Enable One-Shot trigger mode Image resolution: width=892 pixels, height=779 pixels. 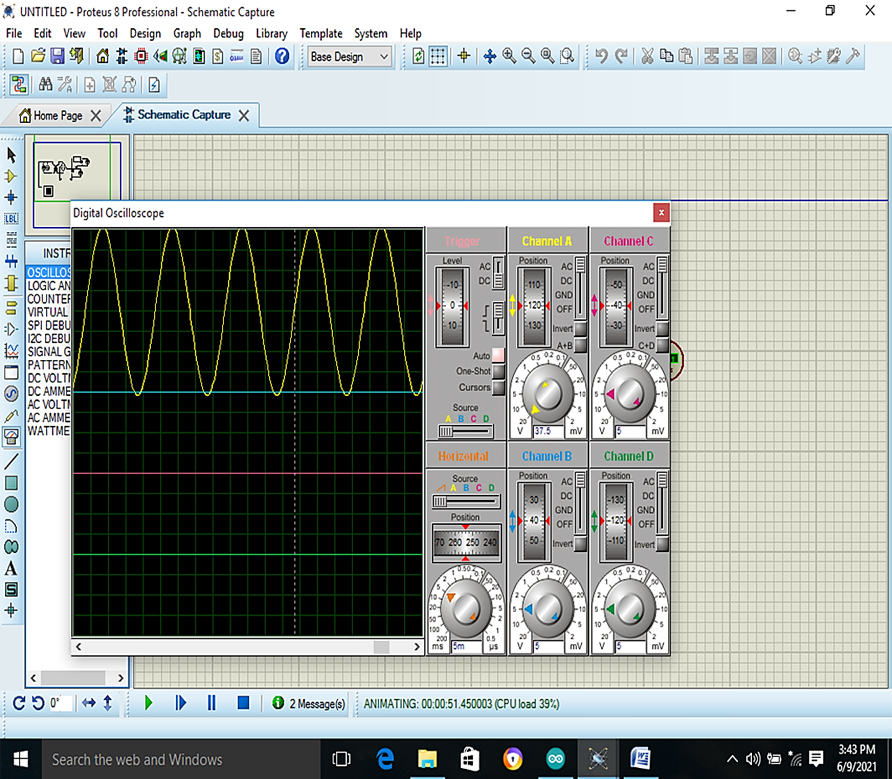[498, 371]
